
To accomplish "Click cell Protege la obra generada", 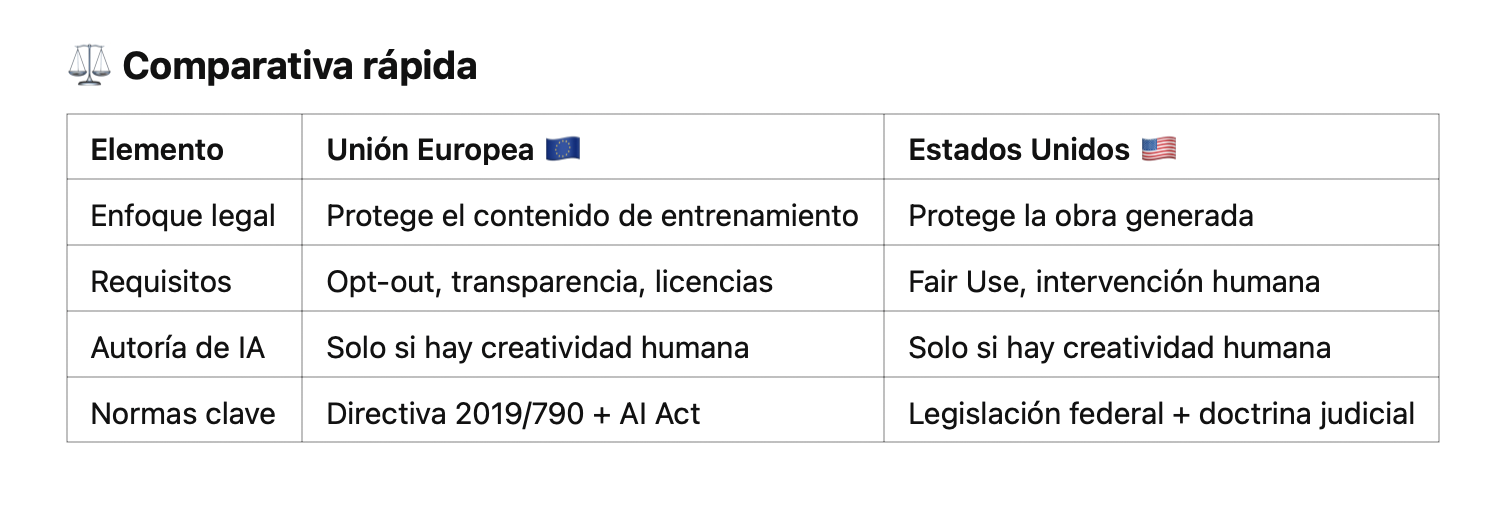I will (x=1081, y=216).
